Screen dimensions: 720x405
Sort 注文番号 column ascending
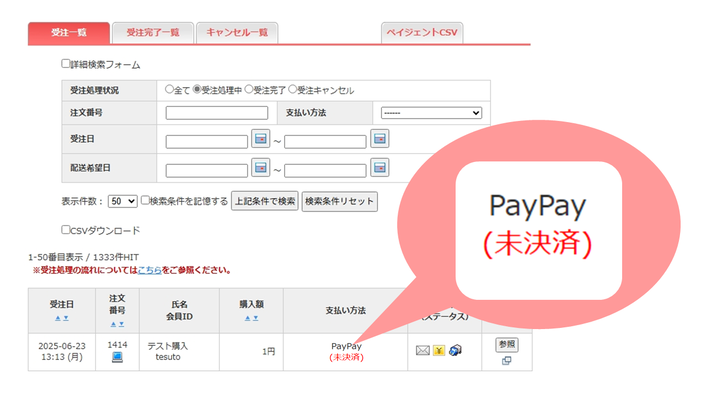[x=113, y=324]
